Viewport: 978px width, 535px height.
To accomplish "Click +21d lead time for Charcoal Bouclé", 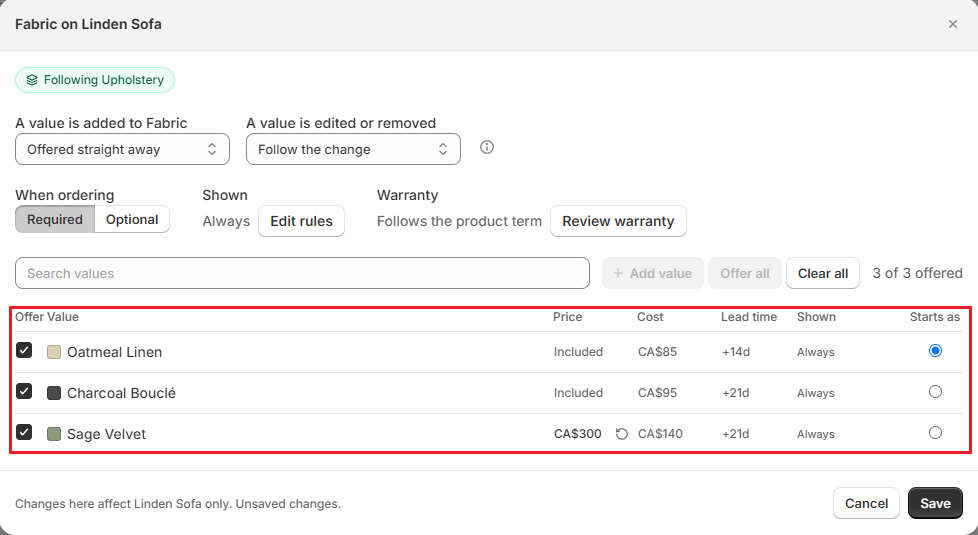I will pyautogui.click(x=736, y=393).
